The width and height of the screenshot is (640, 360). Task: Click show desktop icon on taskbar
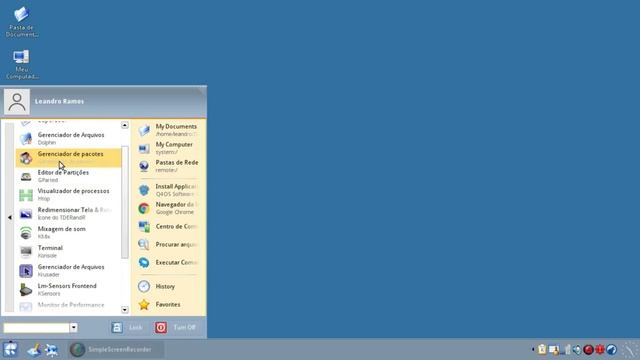point(33,350)
